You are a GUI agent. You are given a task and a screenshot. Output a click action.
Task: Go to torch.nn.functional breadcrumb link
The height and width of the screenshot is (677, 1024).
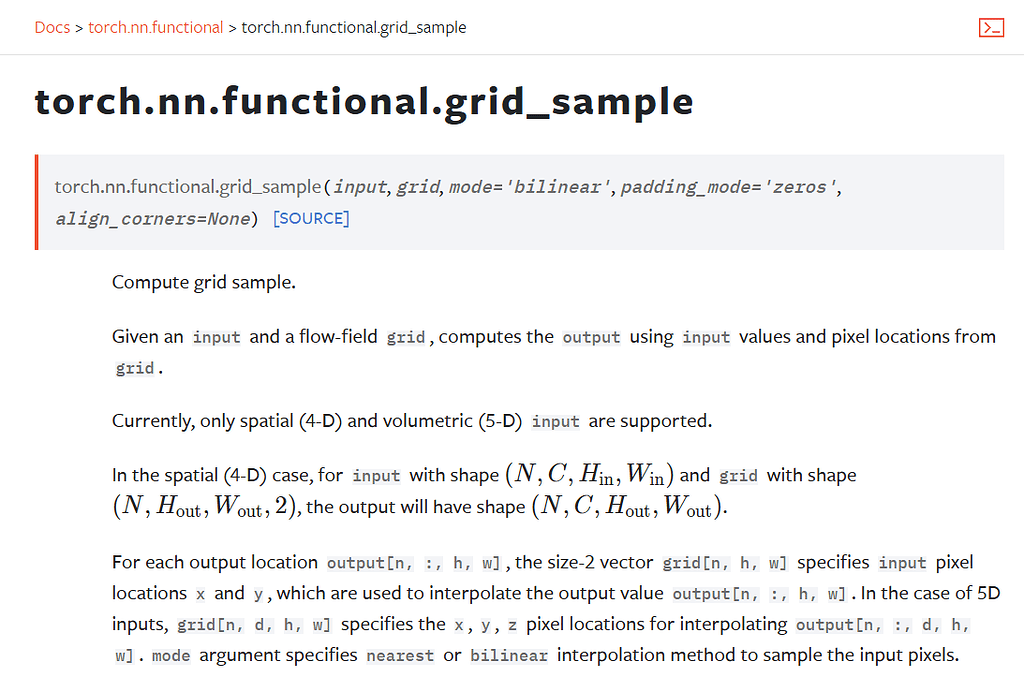click(155, 27)
